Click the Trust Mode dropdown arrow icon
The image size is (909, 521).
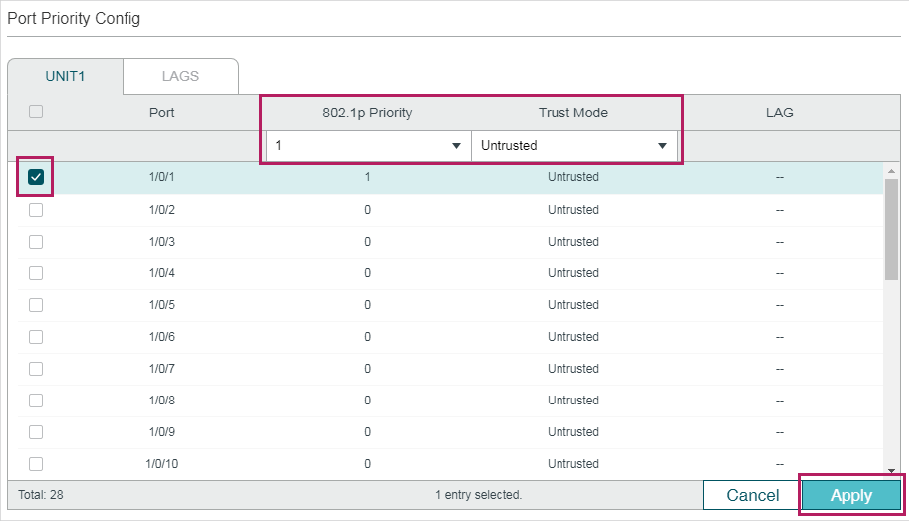[x=662, y=145]
